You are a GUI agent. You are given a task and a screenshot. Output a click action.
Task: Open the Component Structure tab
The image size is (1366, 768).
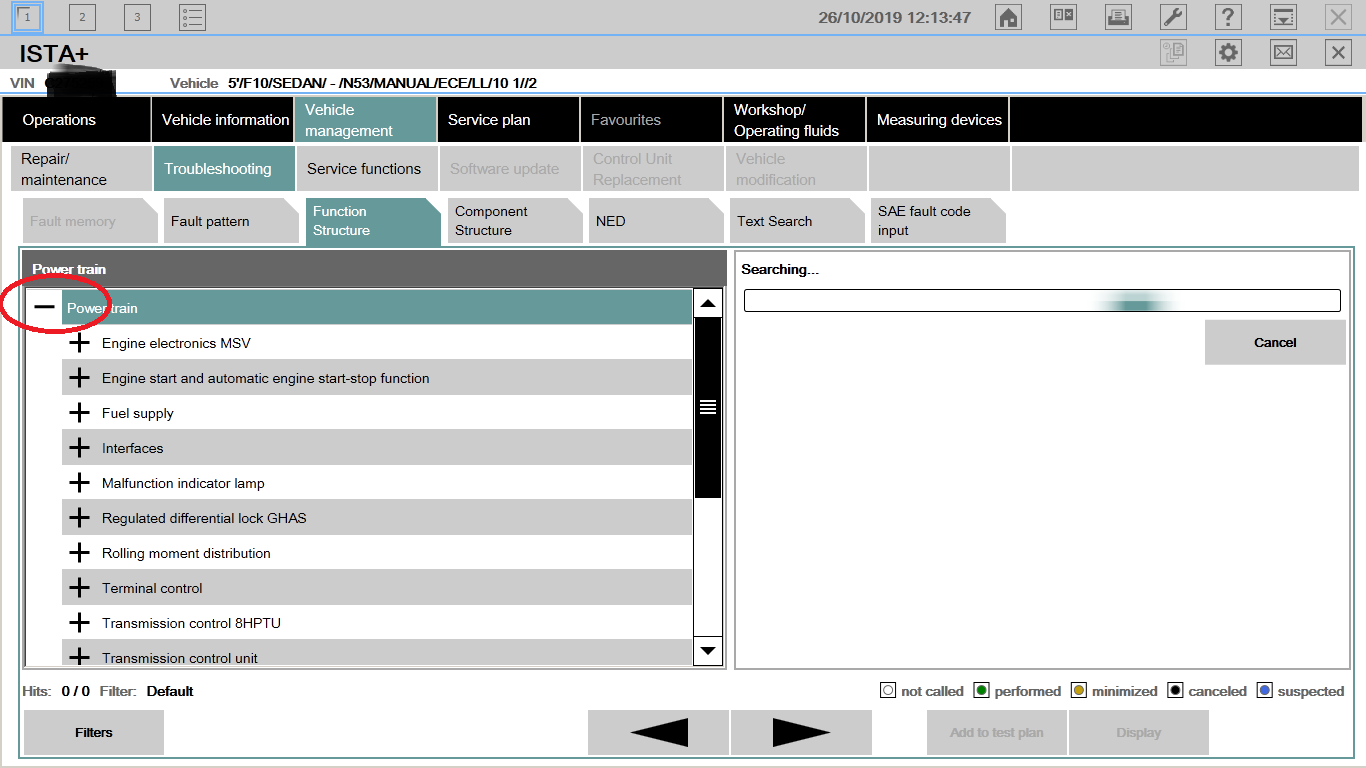(511, 221)
